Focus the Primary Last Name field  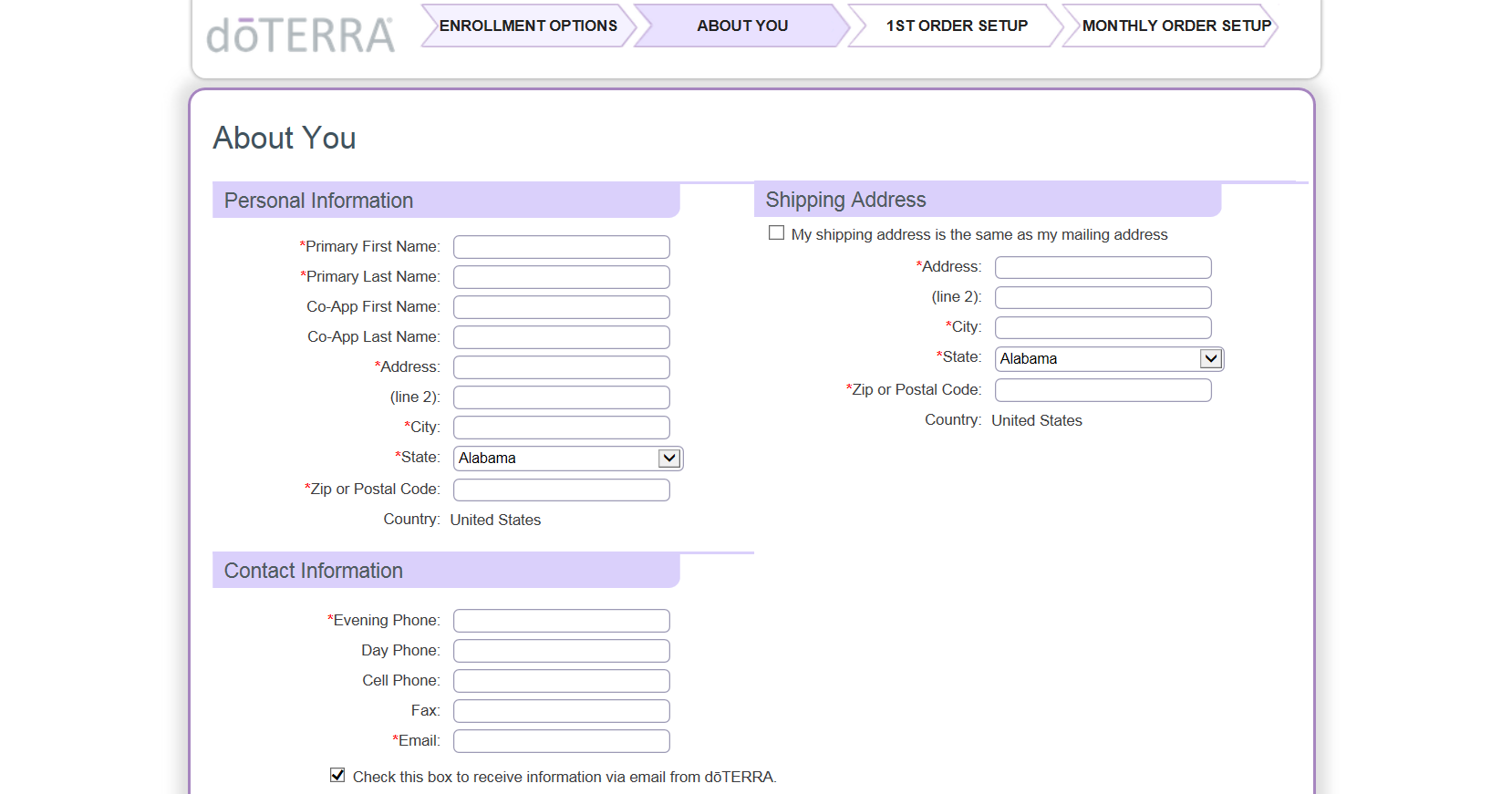[561, 277]
